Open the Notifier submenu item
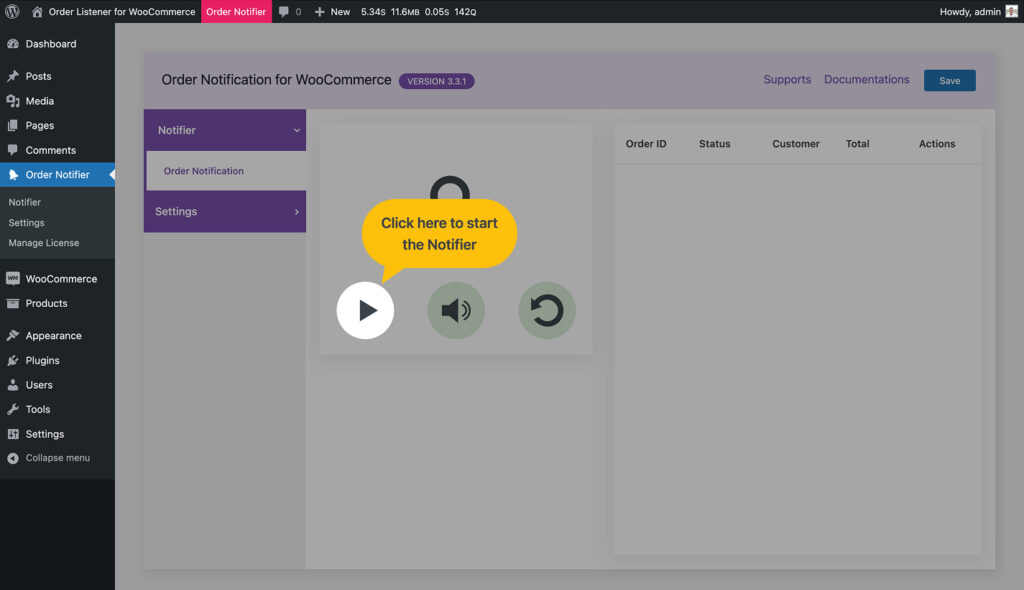The width and height of the screenshot is (1024, 590). coord(24,202)
